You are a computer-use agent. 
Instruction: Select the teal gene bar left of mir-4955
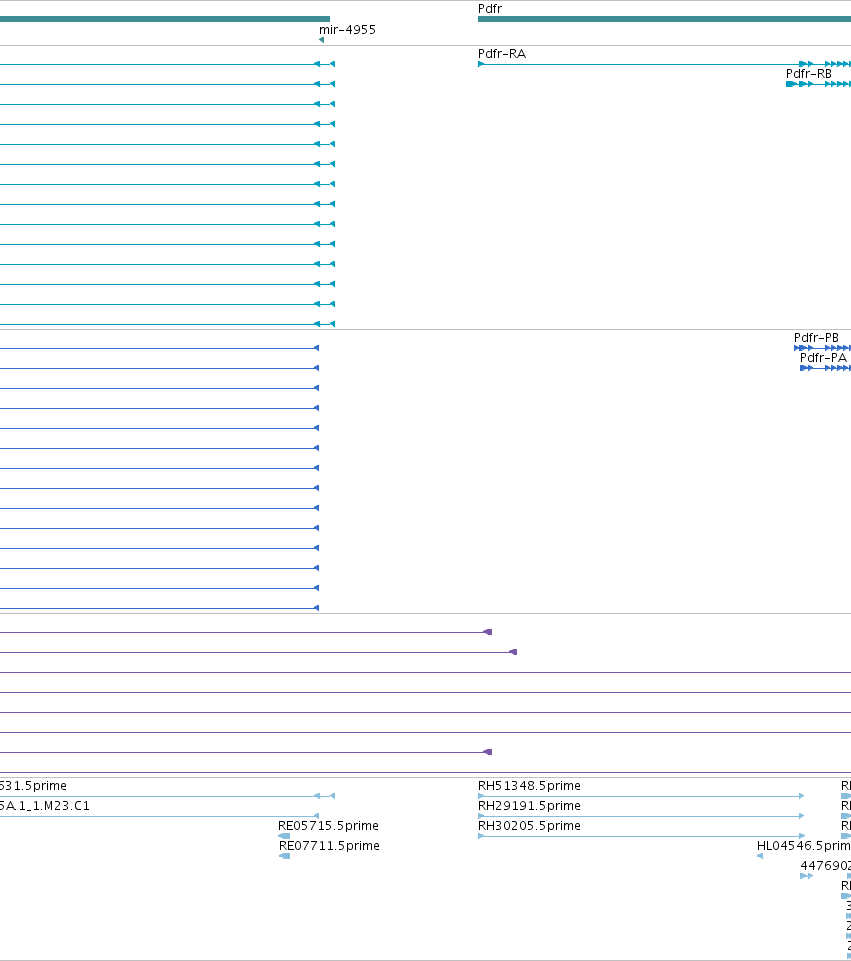pyautogui.click(x=165, y=19)
